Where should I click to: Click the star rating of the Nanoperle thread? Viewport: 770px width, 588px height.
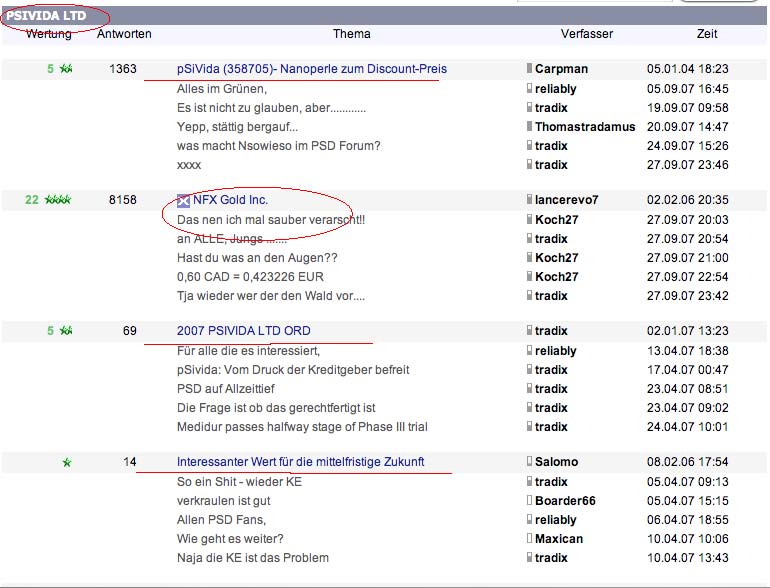coord(66,69)
